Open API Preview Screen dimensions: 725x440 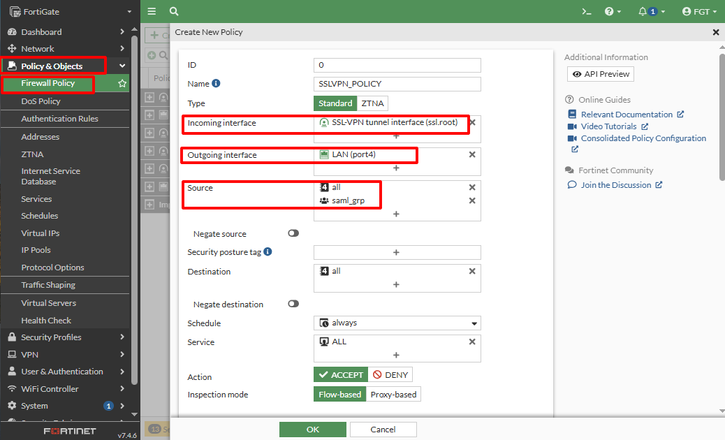(x=601, y=74)
